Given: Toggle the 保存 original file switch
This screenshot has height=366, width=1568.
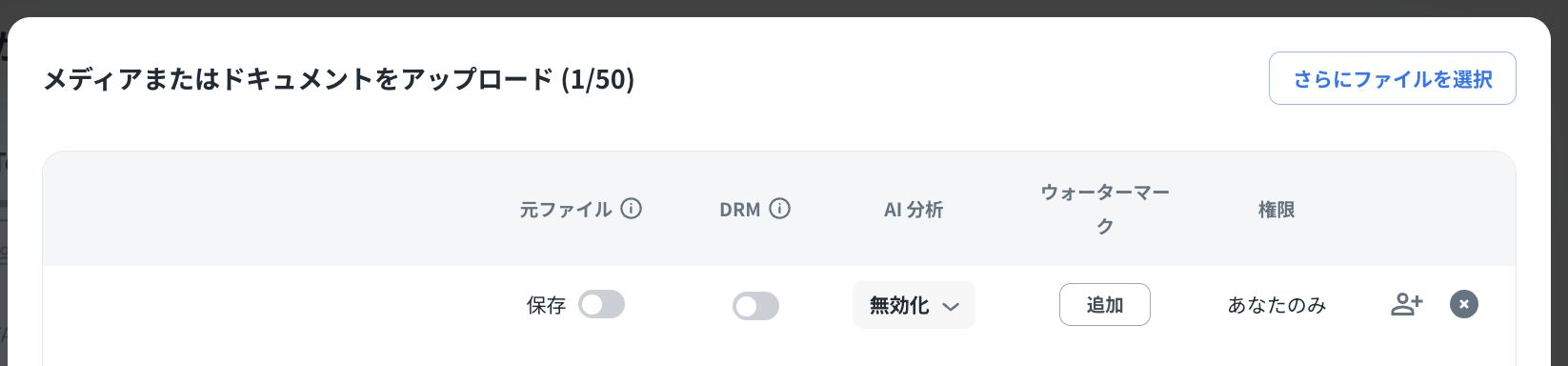Looking at the screenshot, I should (x=601, y=305).
